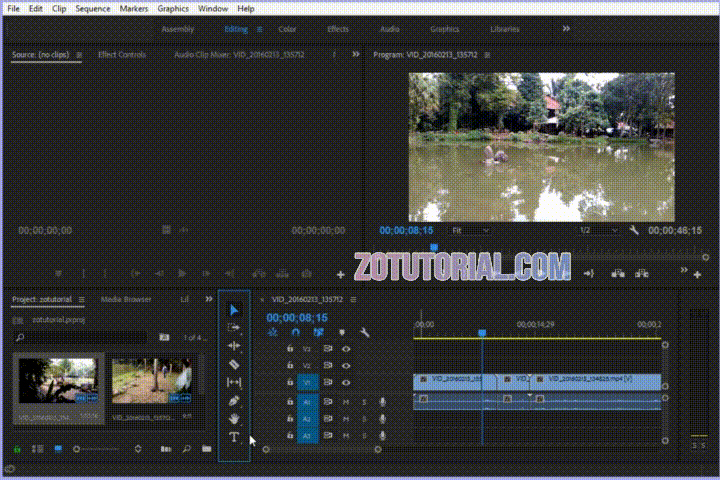Viewport: 720px width, 480px height.
Task: Open Program monitor settings wrench
Action: [634, 230]
